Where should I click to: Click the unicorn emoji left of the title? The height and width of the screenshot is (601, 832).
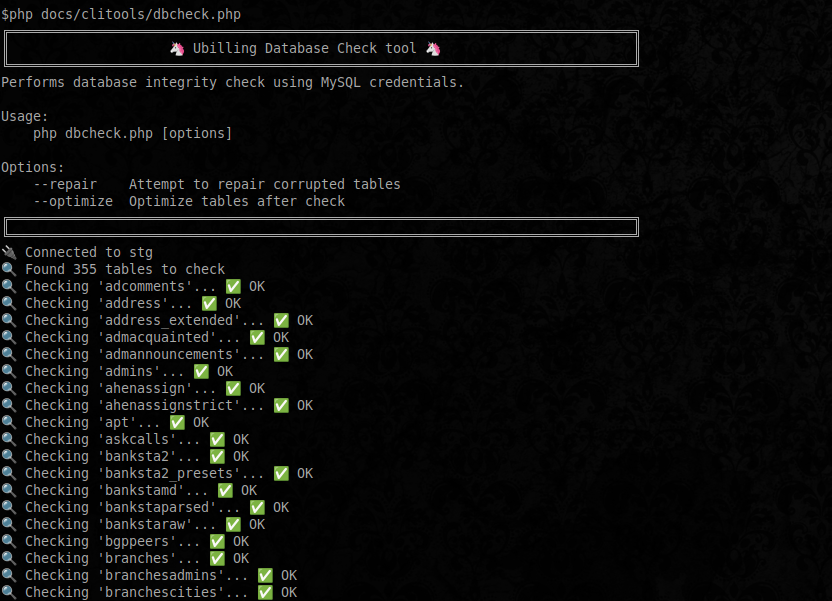pyautogui.click(x=177, y=48)
